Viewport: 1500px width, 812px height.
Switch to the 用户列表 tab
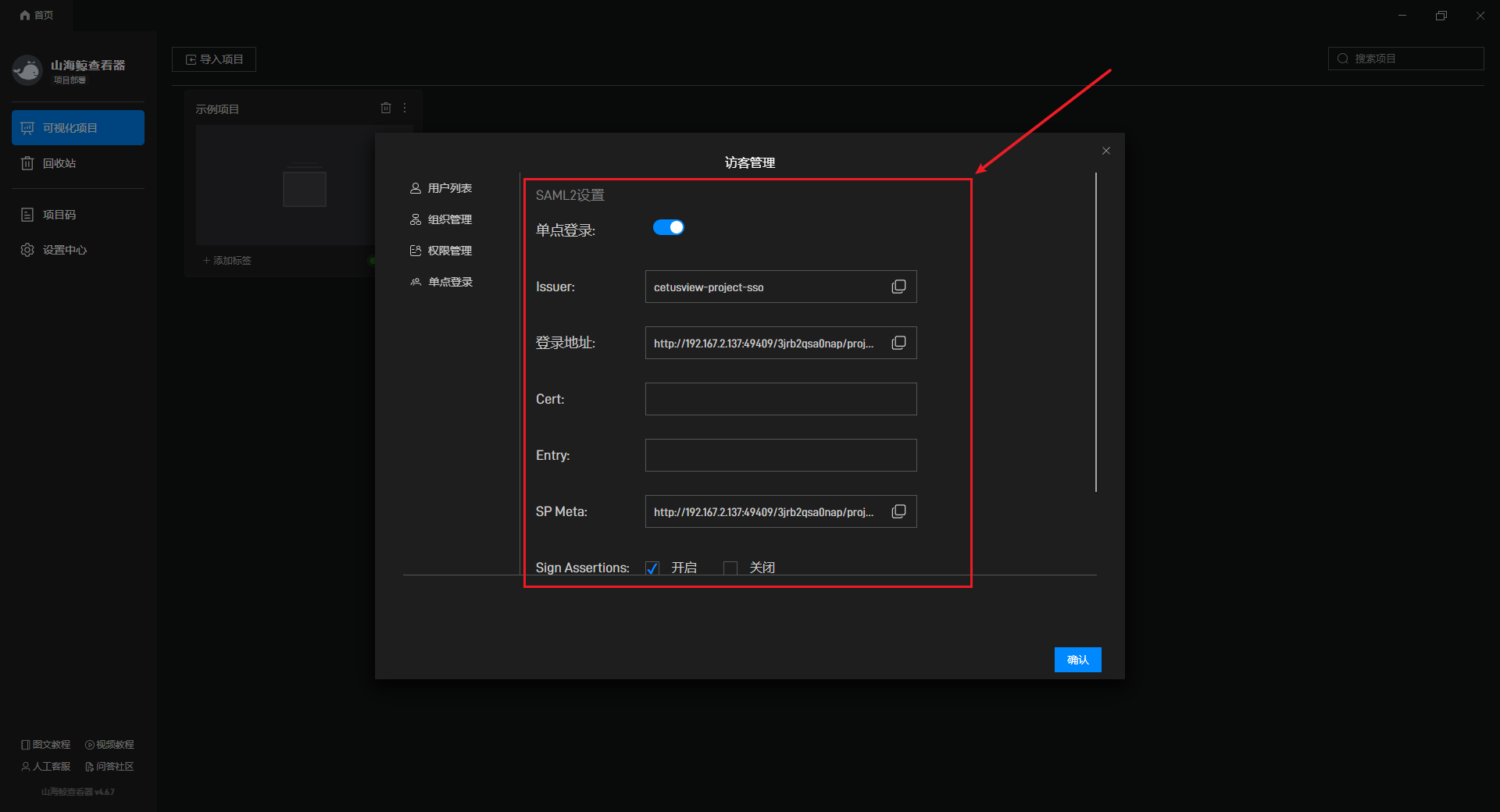click(449, 188)
